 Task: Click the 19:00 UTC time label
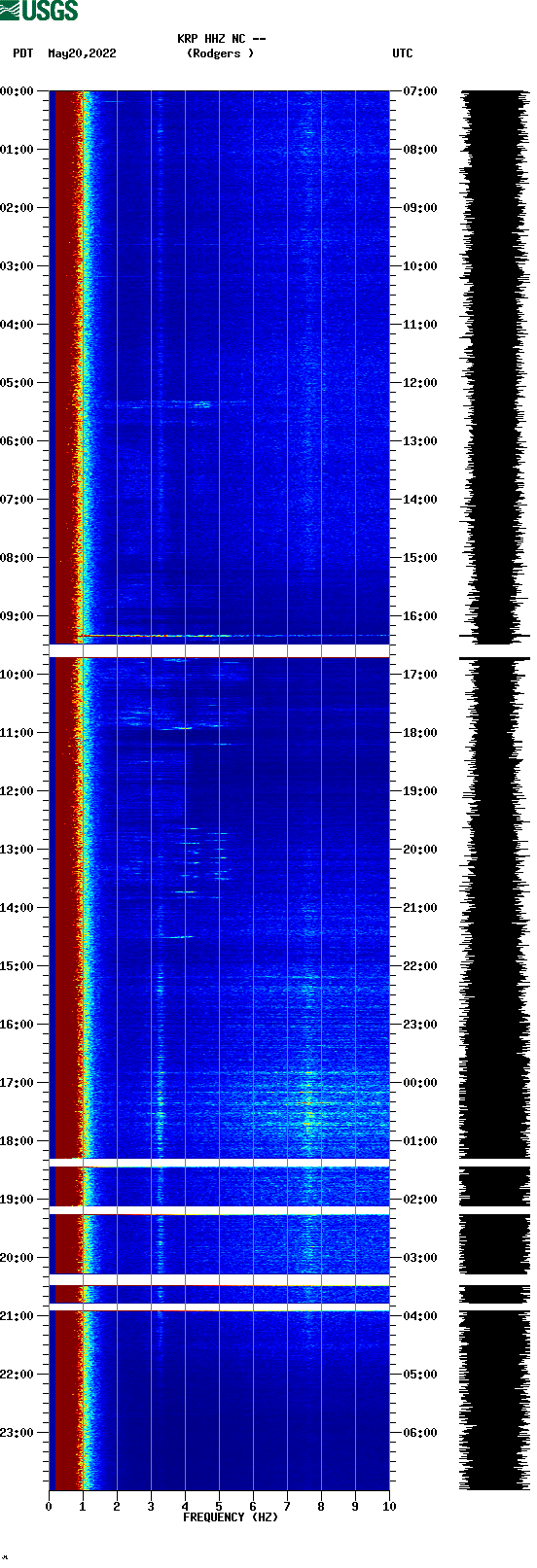point(420,791)
